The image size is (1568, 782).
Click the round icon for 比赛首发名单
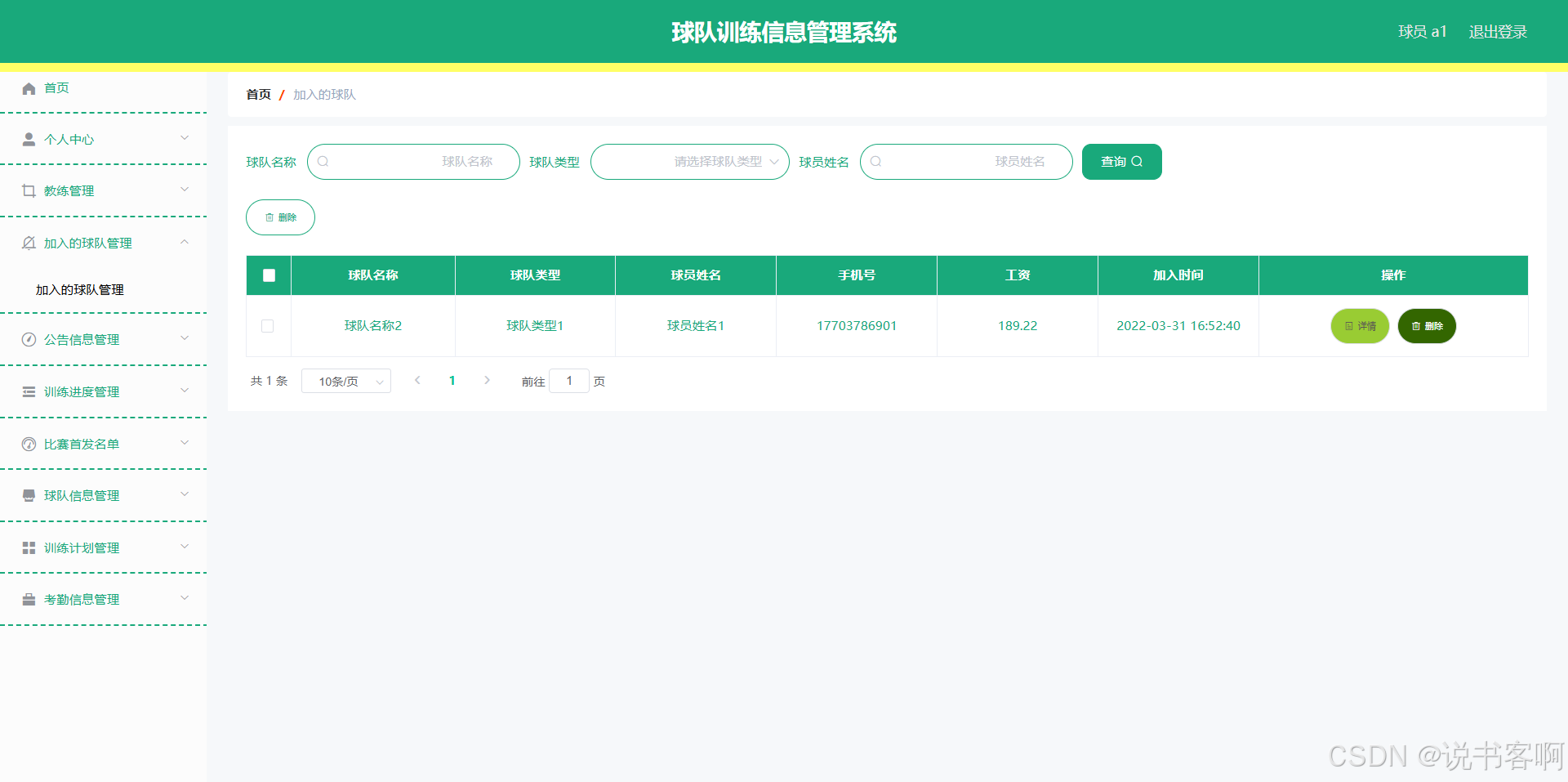[x=29, y=444]
